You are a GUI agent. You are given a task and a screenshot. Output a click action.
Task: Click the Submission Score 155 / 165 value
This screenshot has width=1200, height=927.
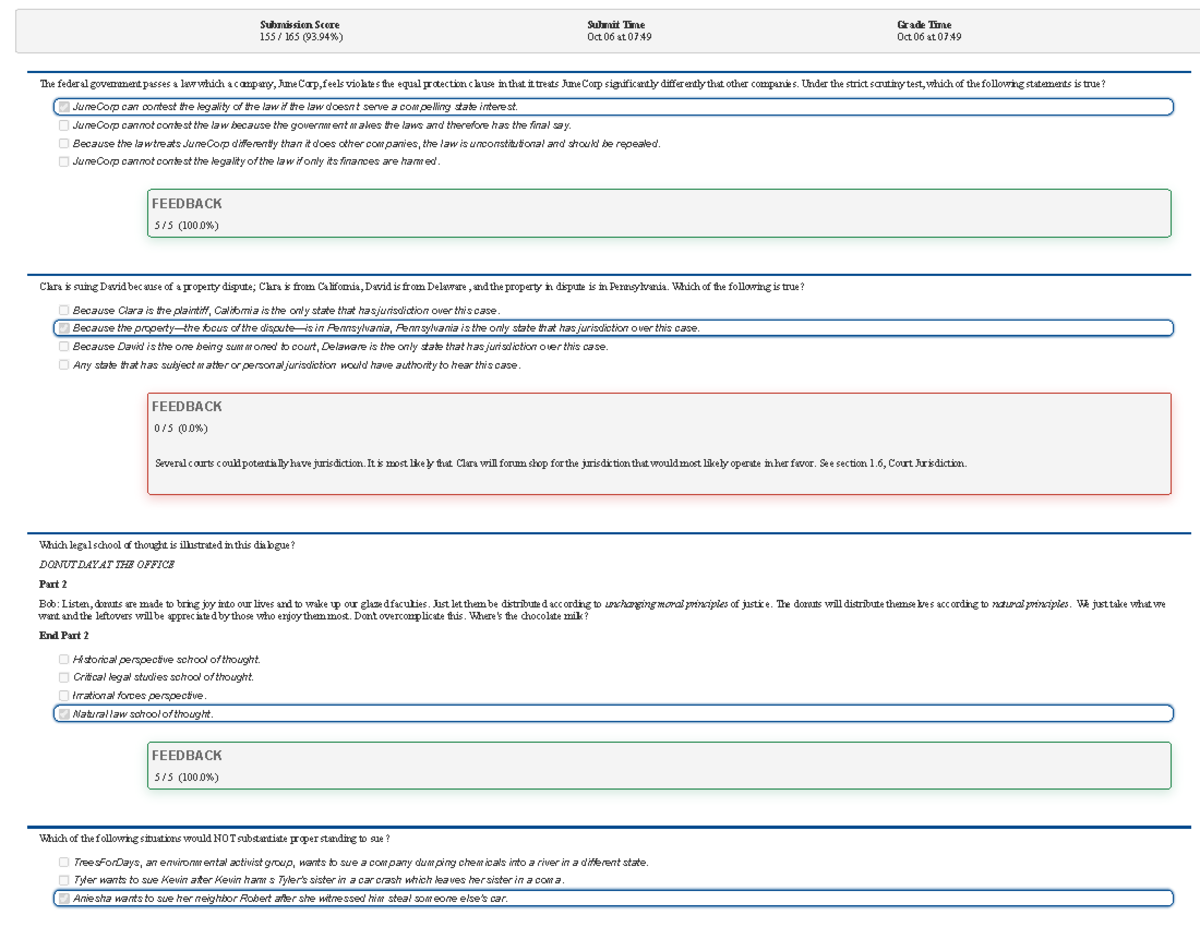[299, 37]
